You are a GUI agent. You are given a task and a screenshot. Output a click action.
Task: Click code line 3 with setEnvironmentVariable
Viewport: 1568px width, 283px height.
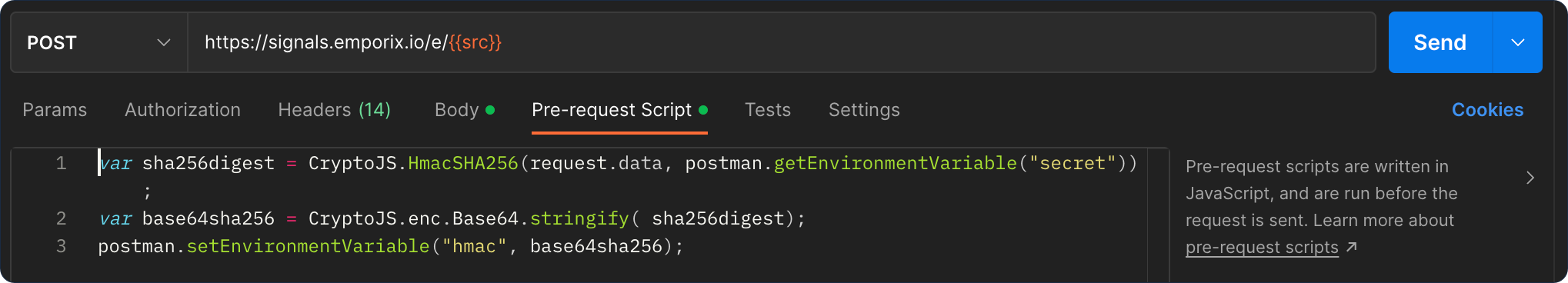tap(391, 246)
